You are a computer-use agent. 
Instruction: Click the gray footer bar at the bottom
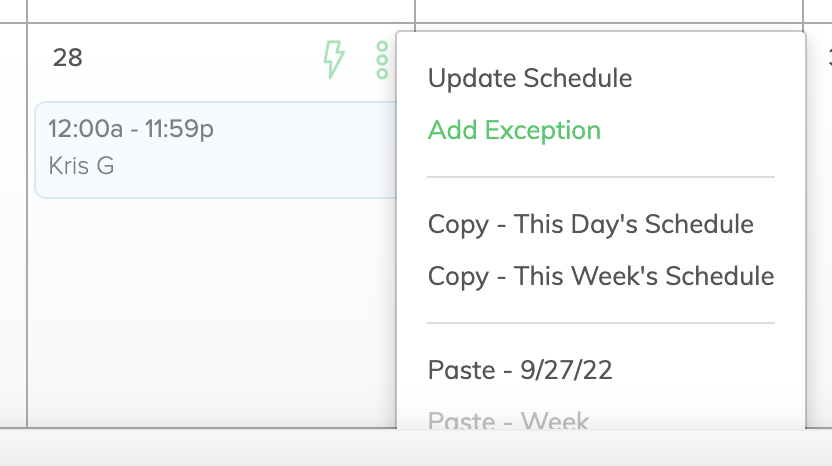pos(416,448)
